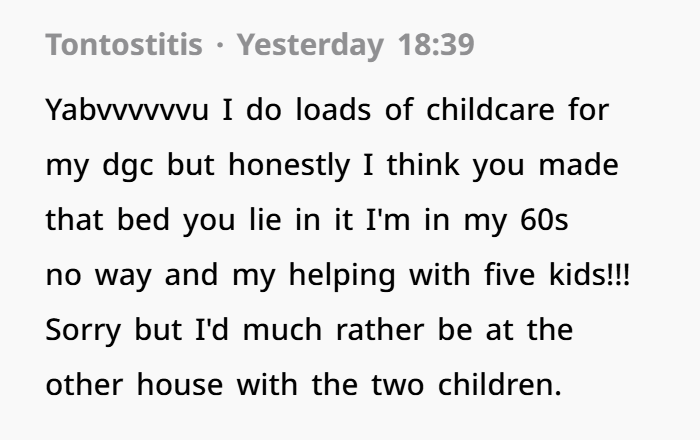Screen dimensions: 700x440
Task: Click the word bed
Action: coord(143,220)
